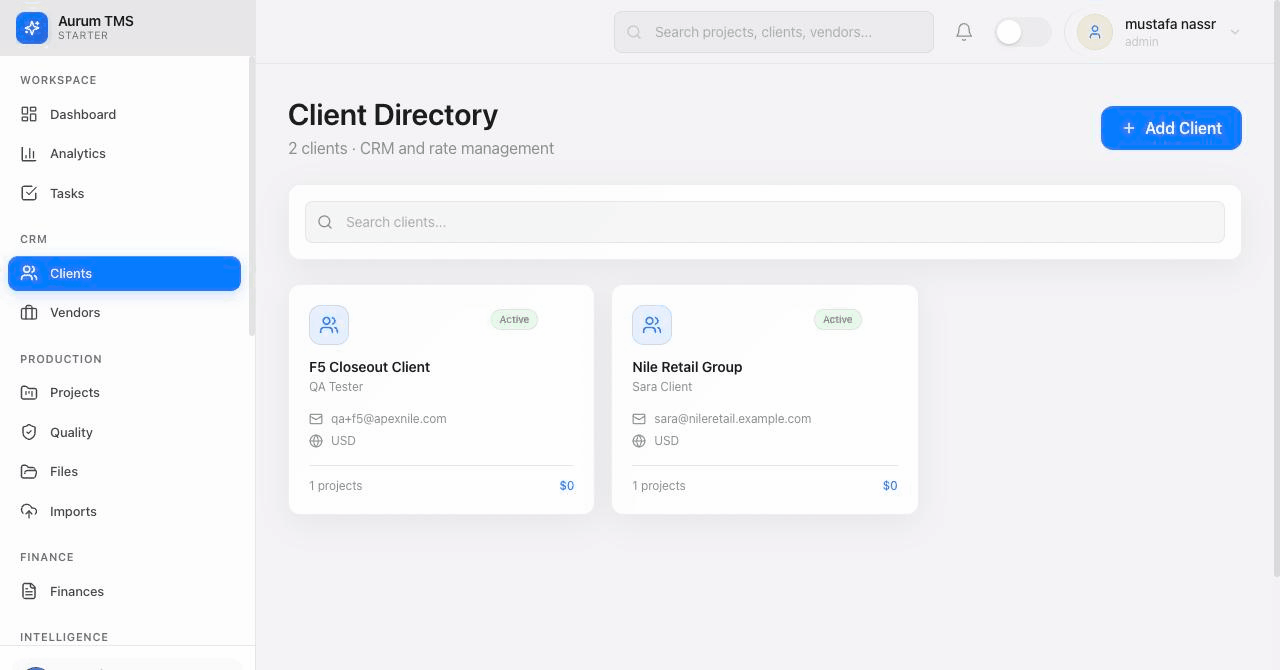Click the Add Client button

pyautogui.click(x=1171, y=128)
